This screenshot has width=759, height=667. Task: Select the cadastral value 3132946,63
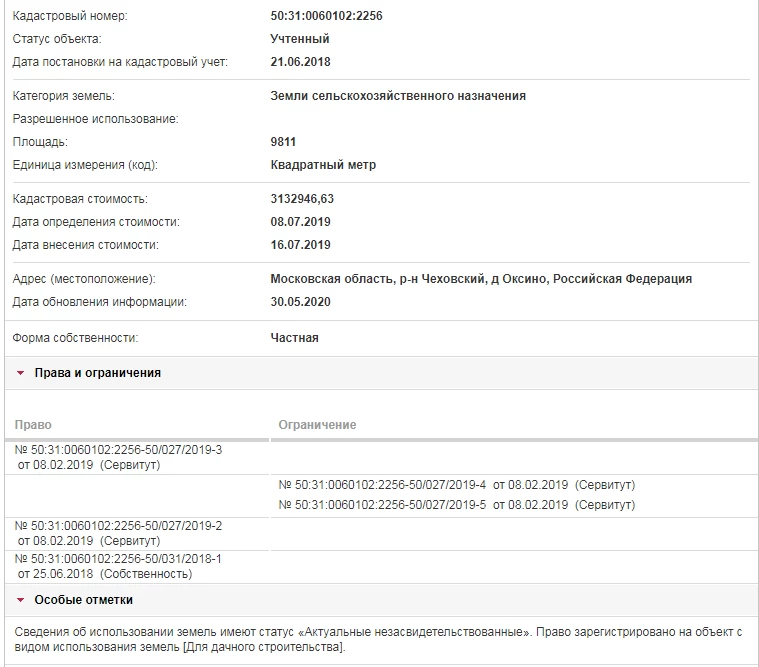click(302, 199)
